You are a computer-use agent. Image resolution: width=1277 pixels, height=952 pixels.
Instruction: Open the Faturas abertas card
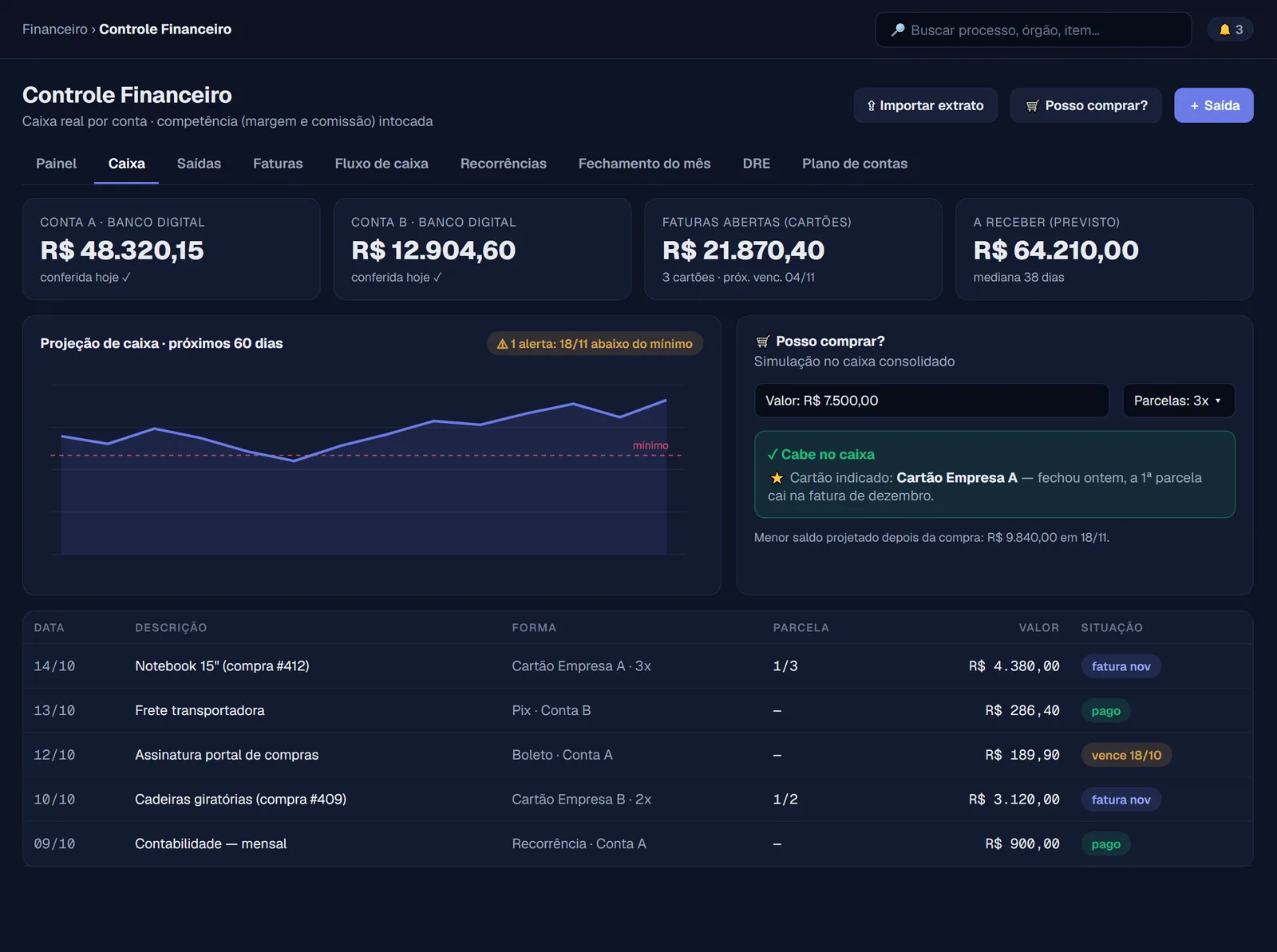point(793,249)
